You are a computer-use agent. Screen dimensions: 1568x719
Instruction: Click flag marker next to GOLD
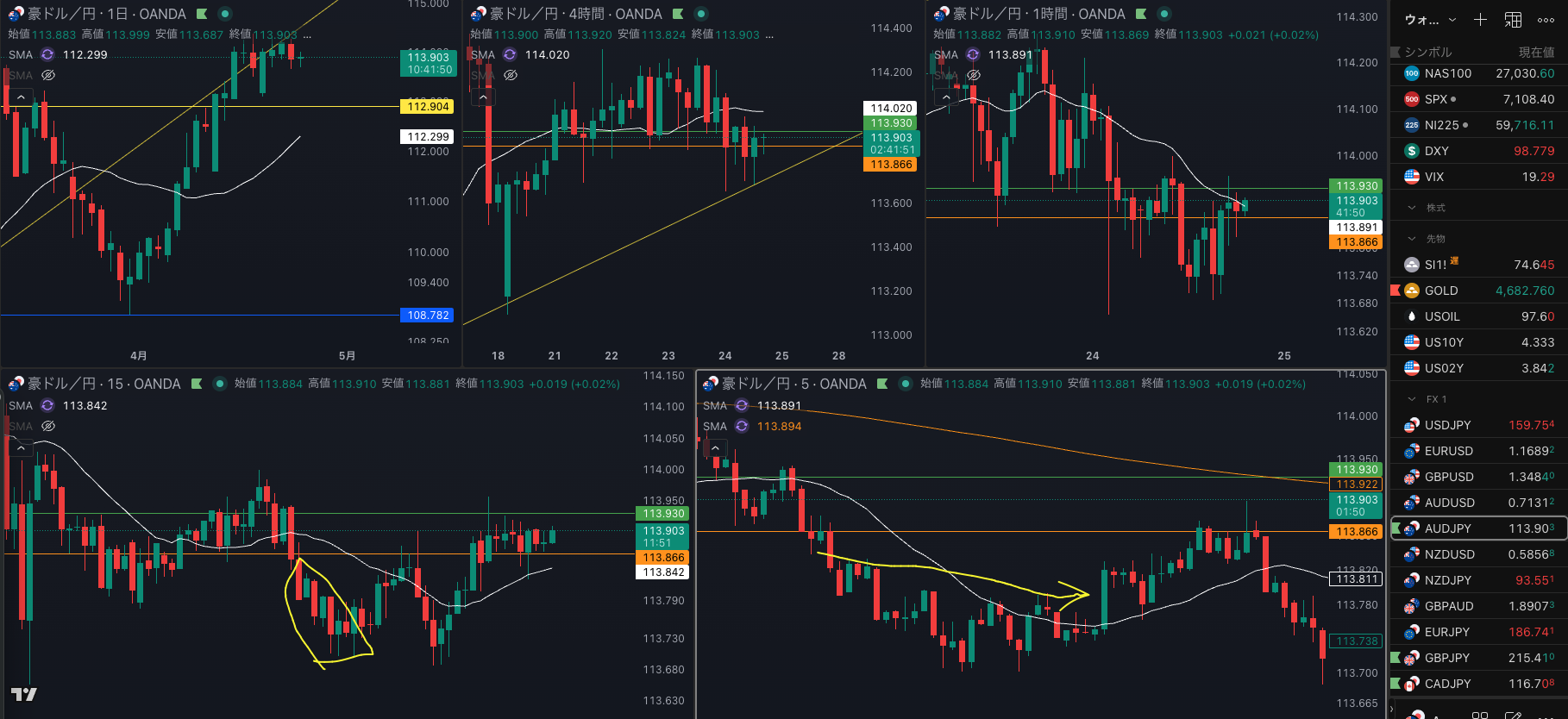(1396, 291)
